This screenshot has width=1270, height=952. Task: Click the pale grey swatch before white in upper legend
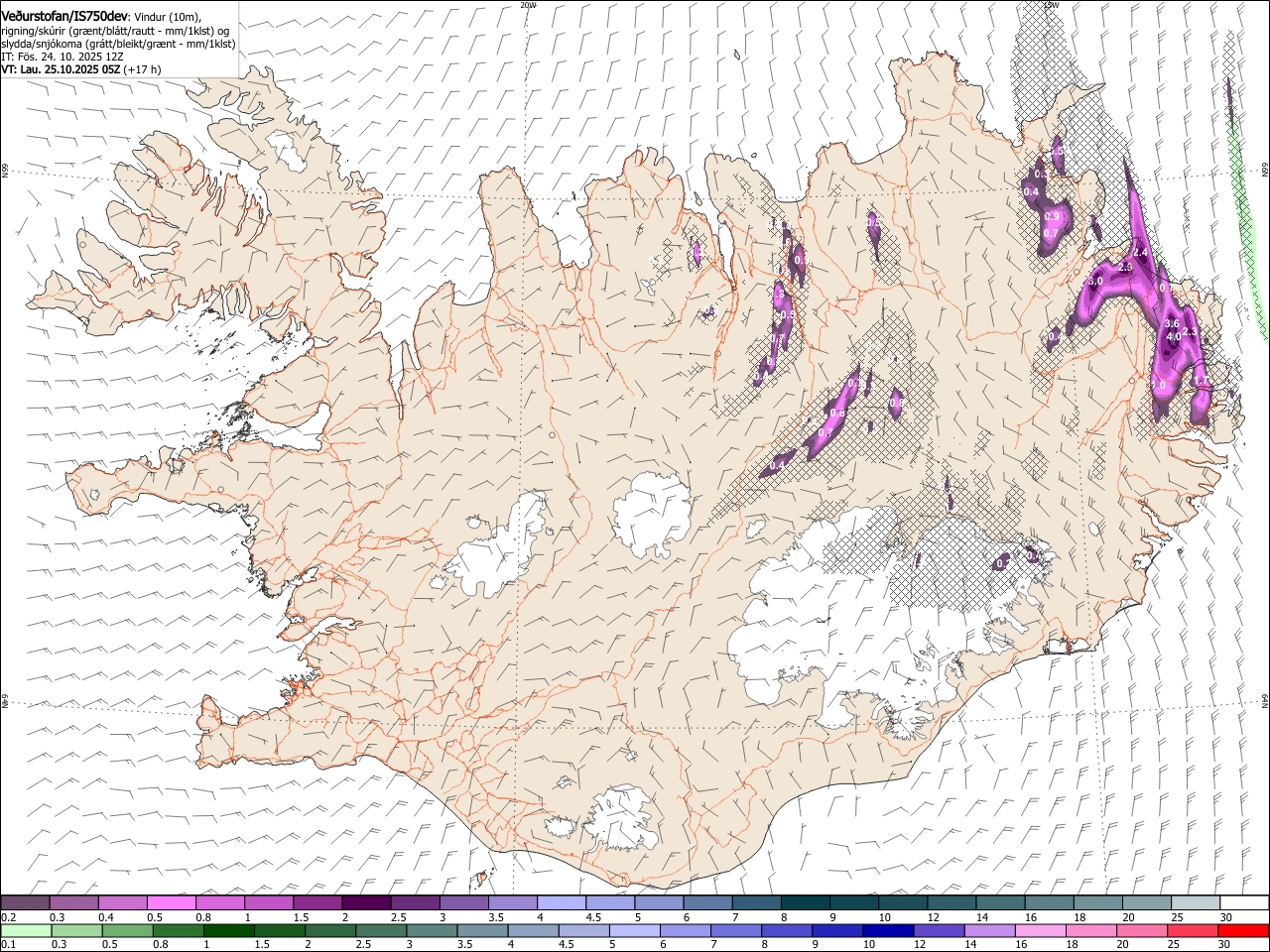click(1196, 902)
